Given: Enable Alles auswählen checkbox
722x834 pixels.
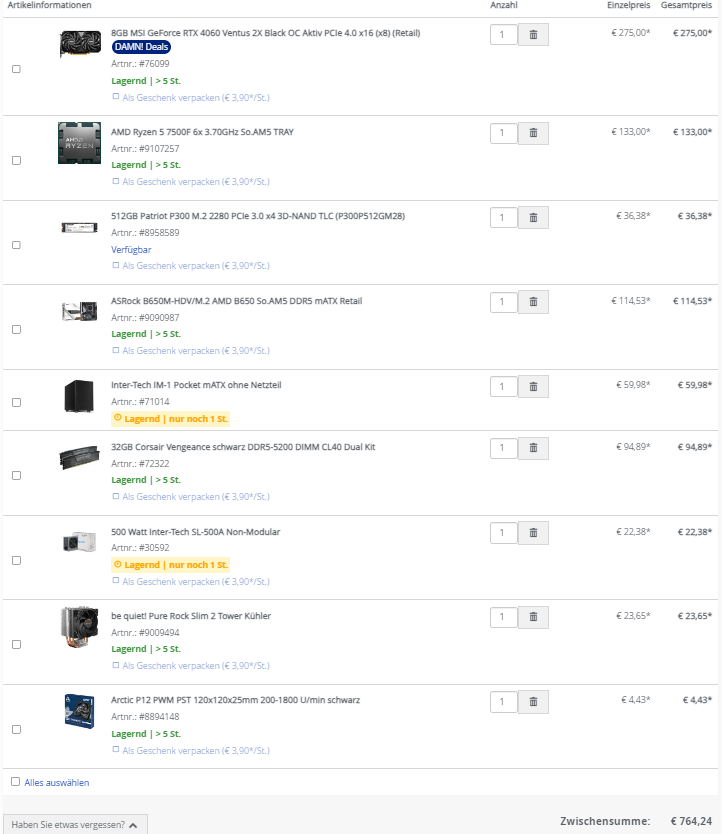Looking at the screenshot, I should [x=15, y=782].
